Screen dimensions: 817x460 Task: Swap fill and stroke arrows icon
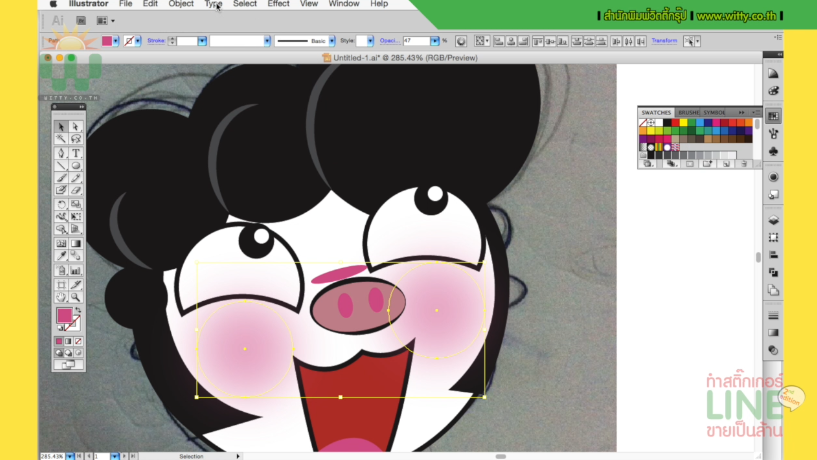pos(78,310)
